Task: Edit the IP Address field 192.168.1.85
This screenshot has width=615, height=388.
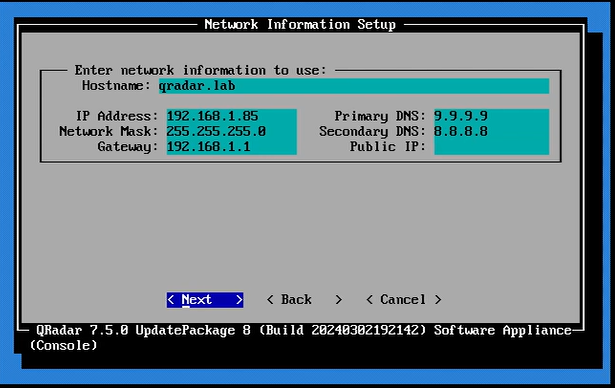Action: coord(231,117)
